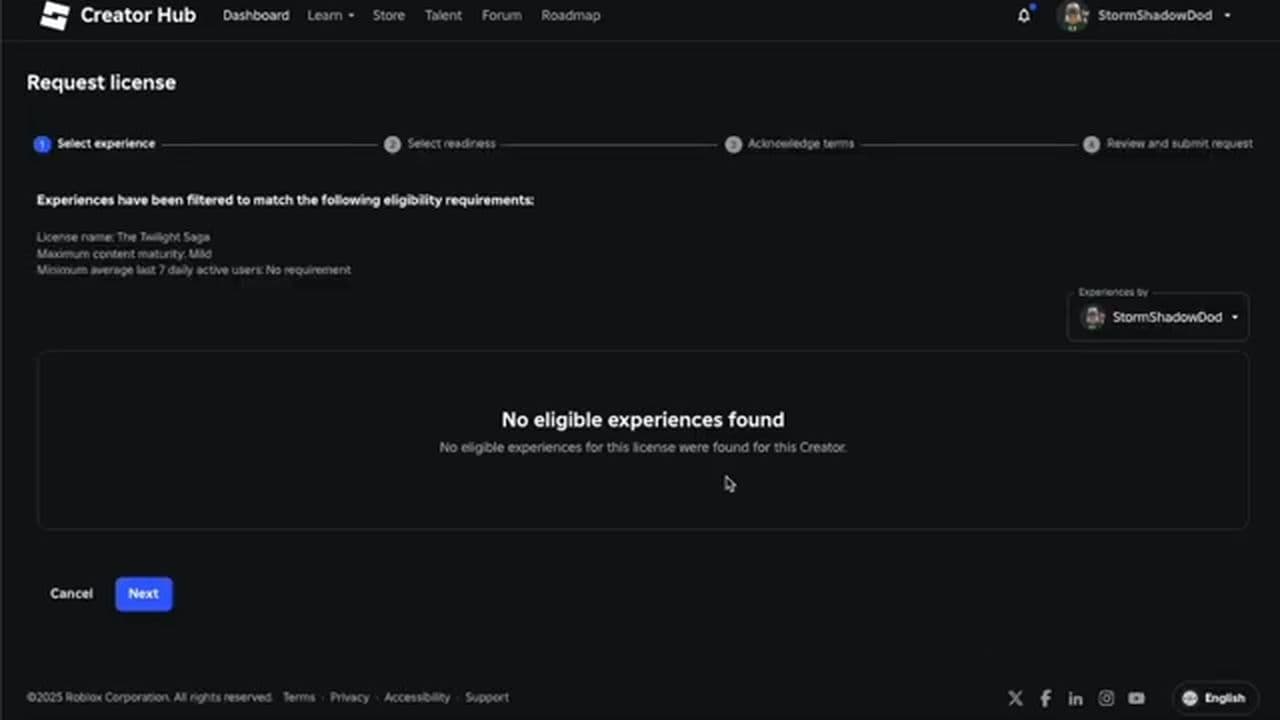The width and height of the screenshot is (1280, 720).
Task: Open Roblox's LinkedIn page
Action: click(1075, 697)
